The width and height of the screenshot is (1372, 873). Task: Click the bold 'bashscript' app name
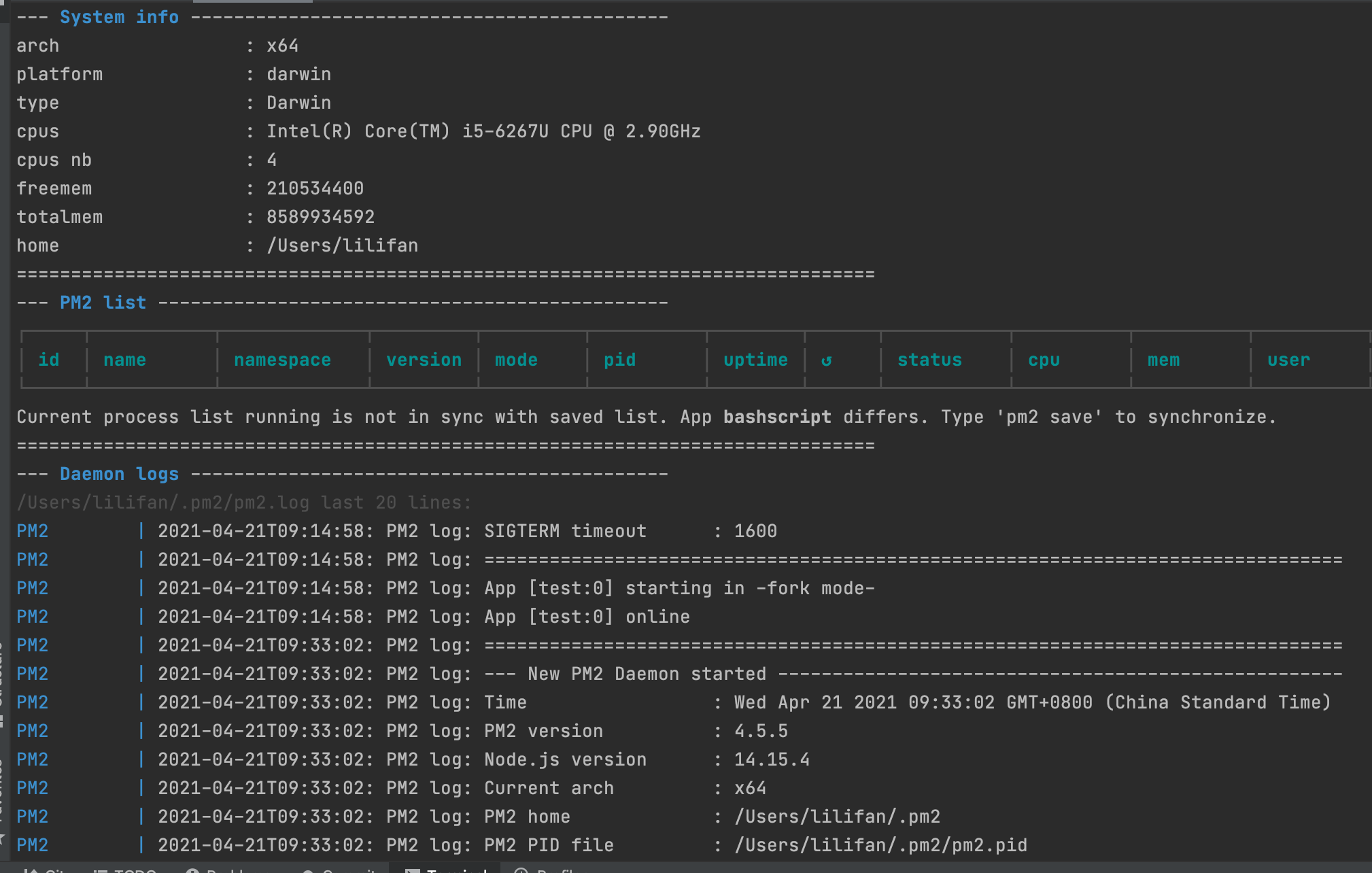[776, 417]
